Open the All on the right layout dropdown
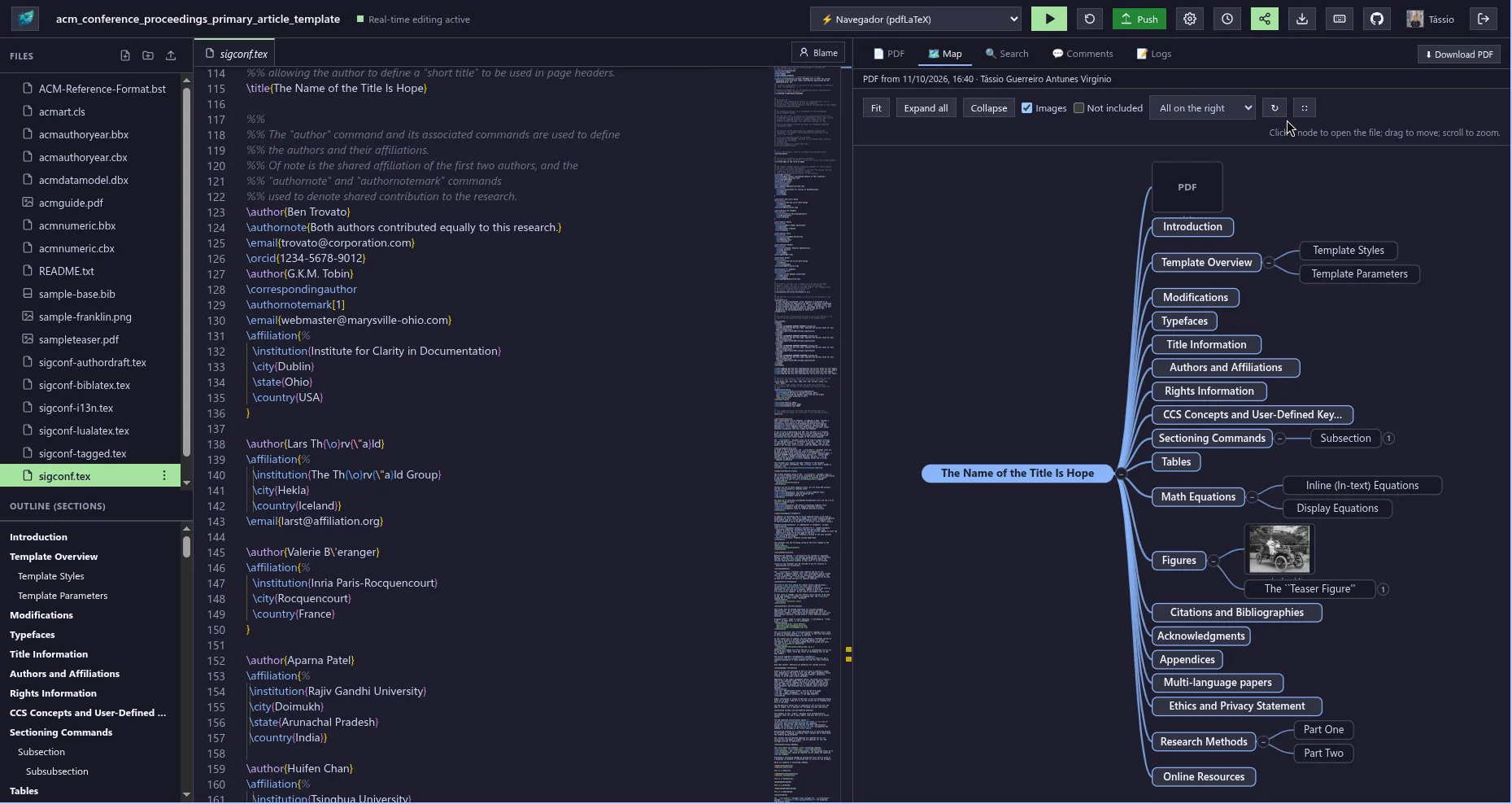Image resolution: width=1512 pixels, height=804 pixels. tap(1202, 107)
